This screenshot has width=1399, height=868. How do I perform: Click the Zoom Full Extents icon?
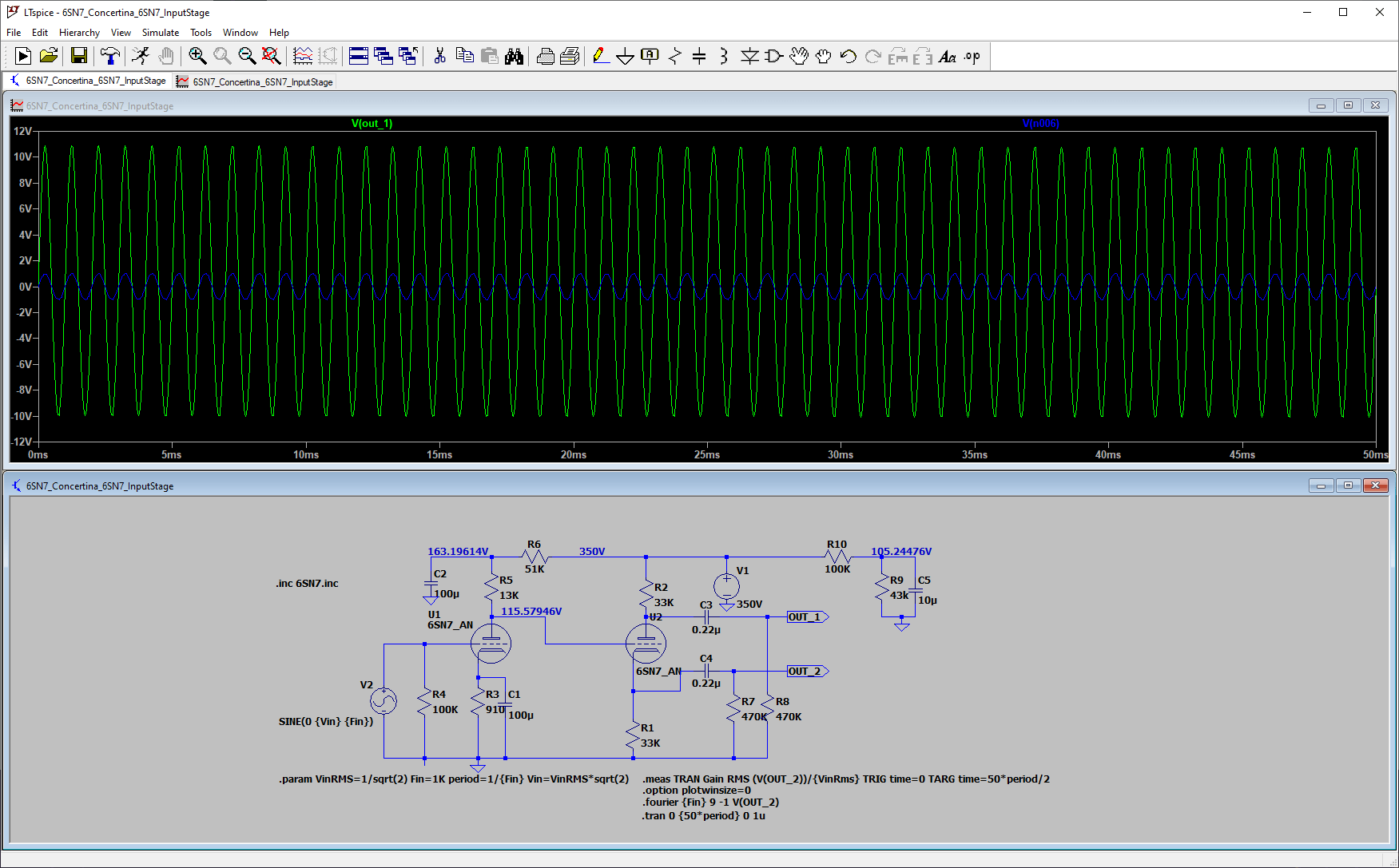pyautogui.click(x=272, y=56)
